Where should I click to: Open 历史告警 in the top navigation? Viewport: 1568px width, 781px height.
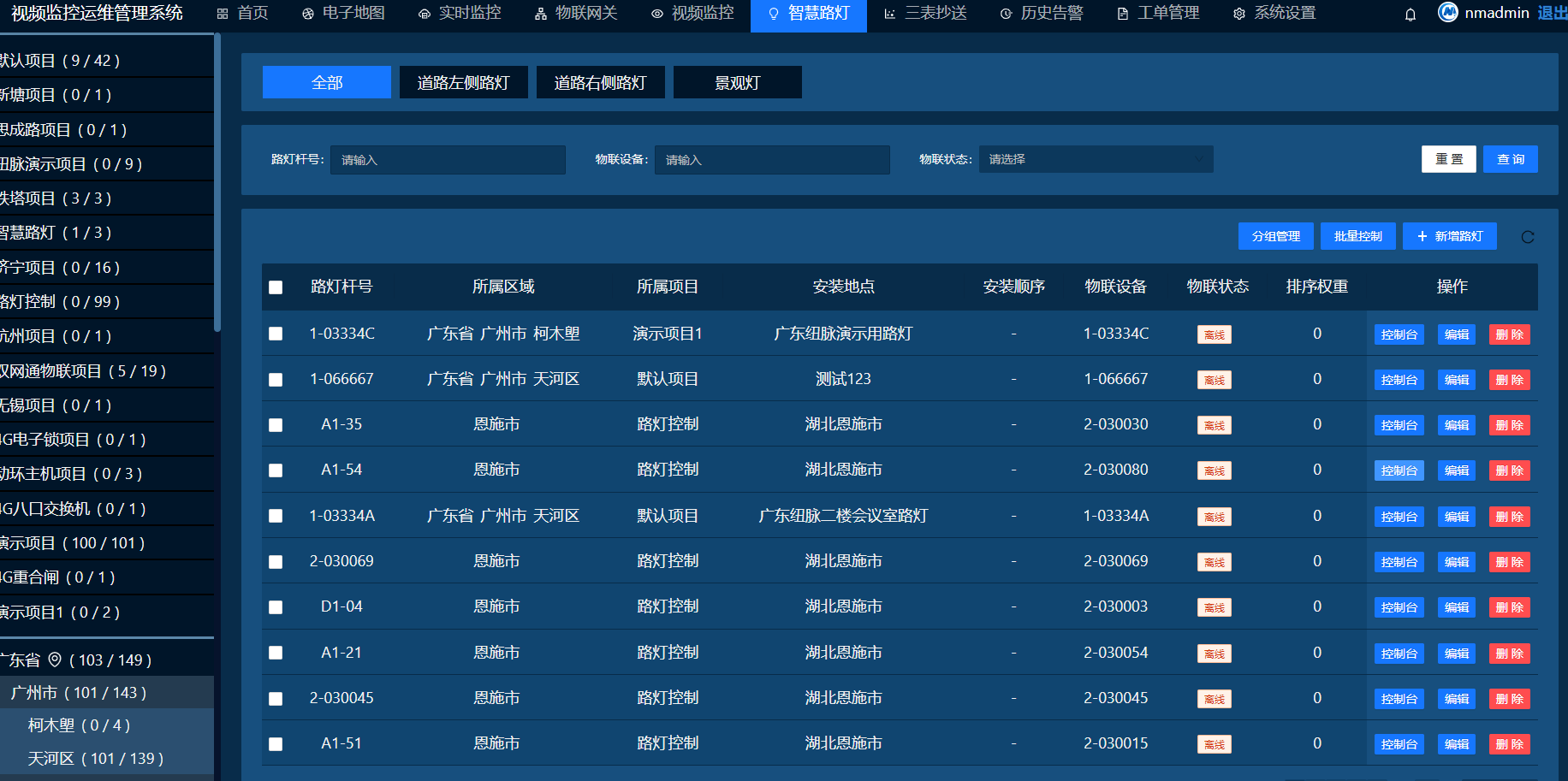(x=1042, y=14)
